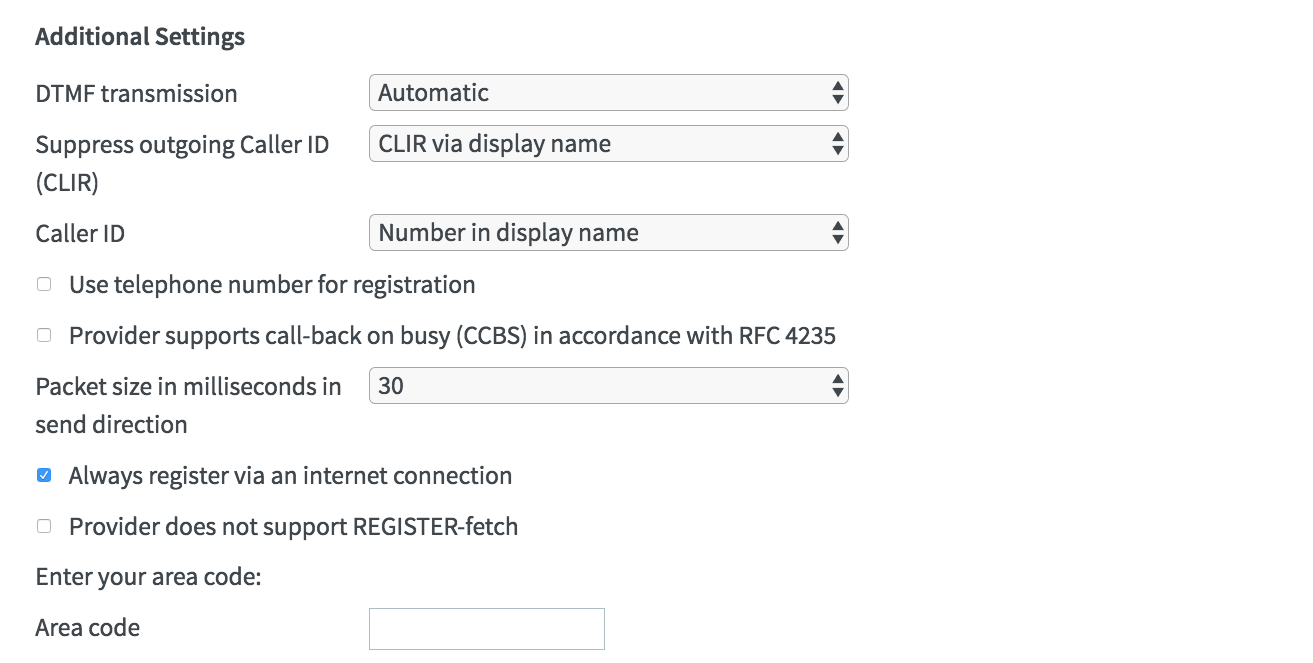
Task: Open the Caller ID 'Number in display name' dropdown
Action: pyautogui.click(x=608, y=233)
